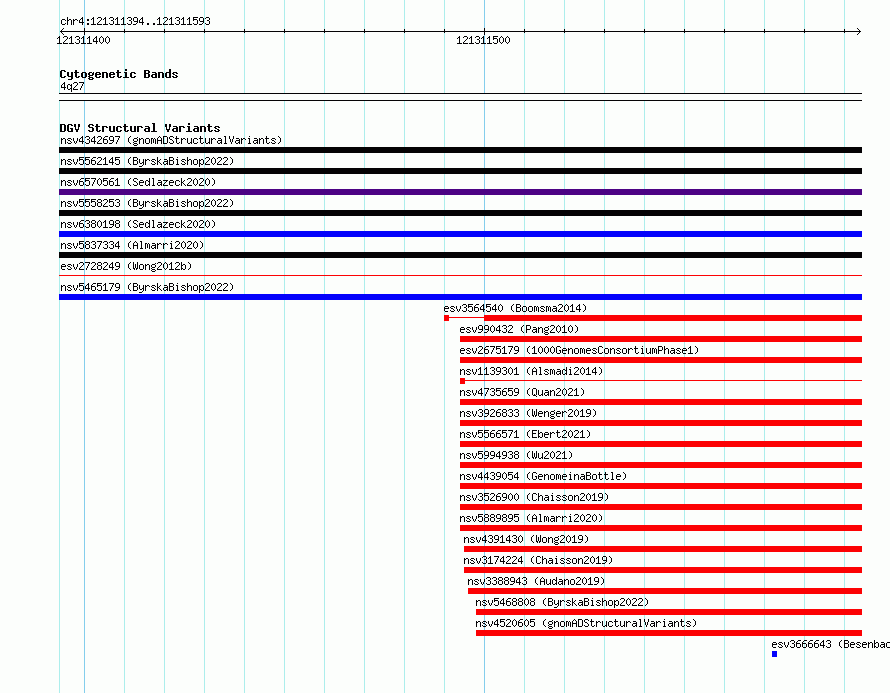This screenshot has width=890, height=693.
Task: Click nsv5465179 (ByrskaBishop2022) label
Action: click(x=147, y=287)
